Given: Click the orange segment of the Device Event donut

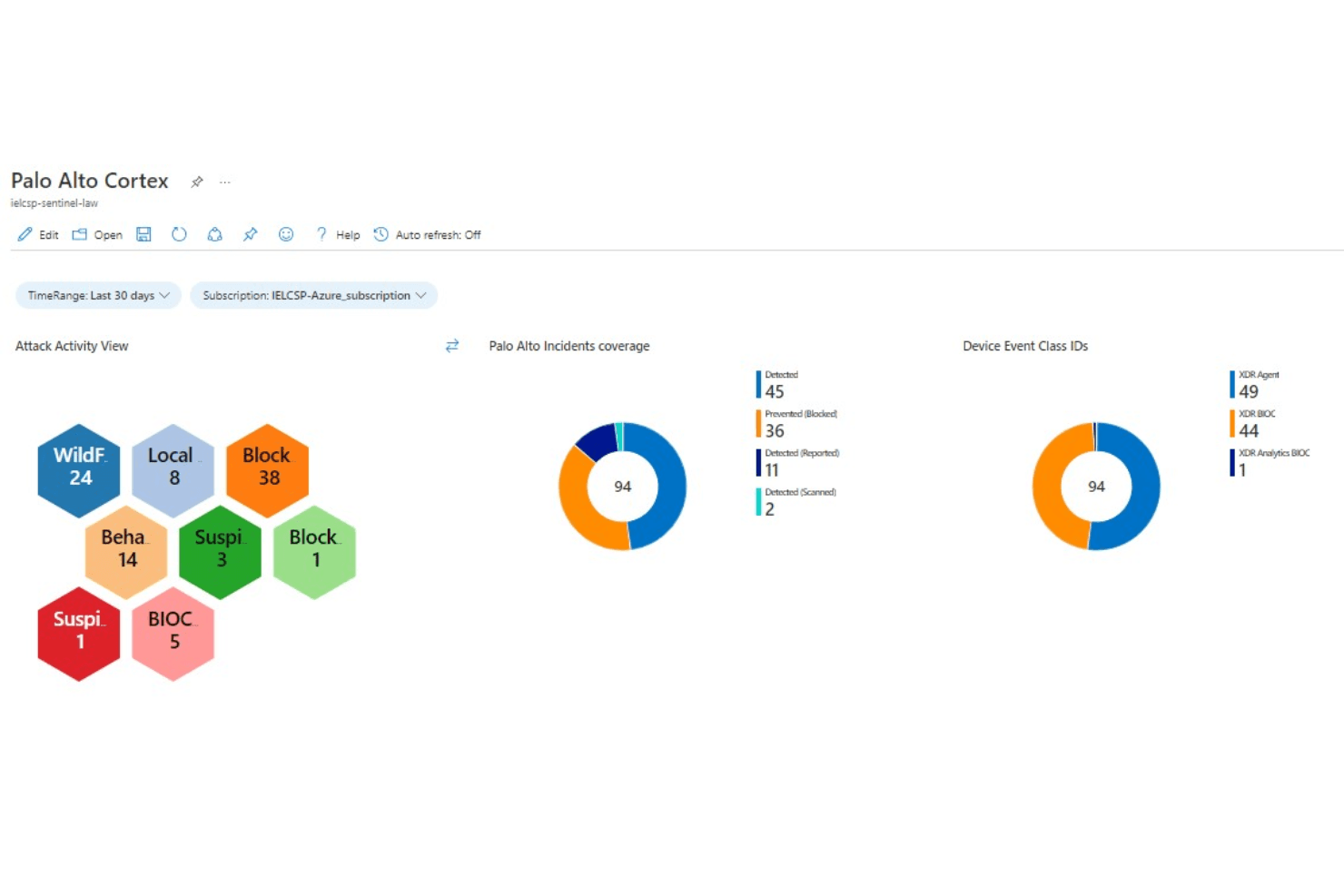Looking at the screenshot, I should (1049, 486).
